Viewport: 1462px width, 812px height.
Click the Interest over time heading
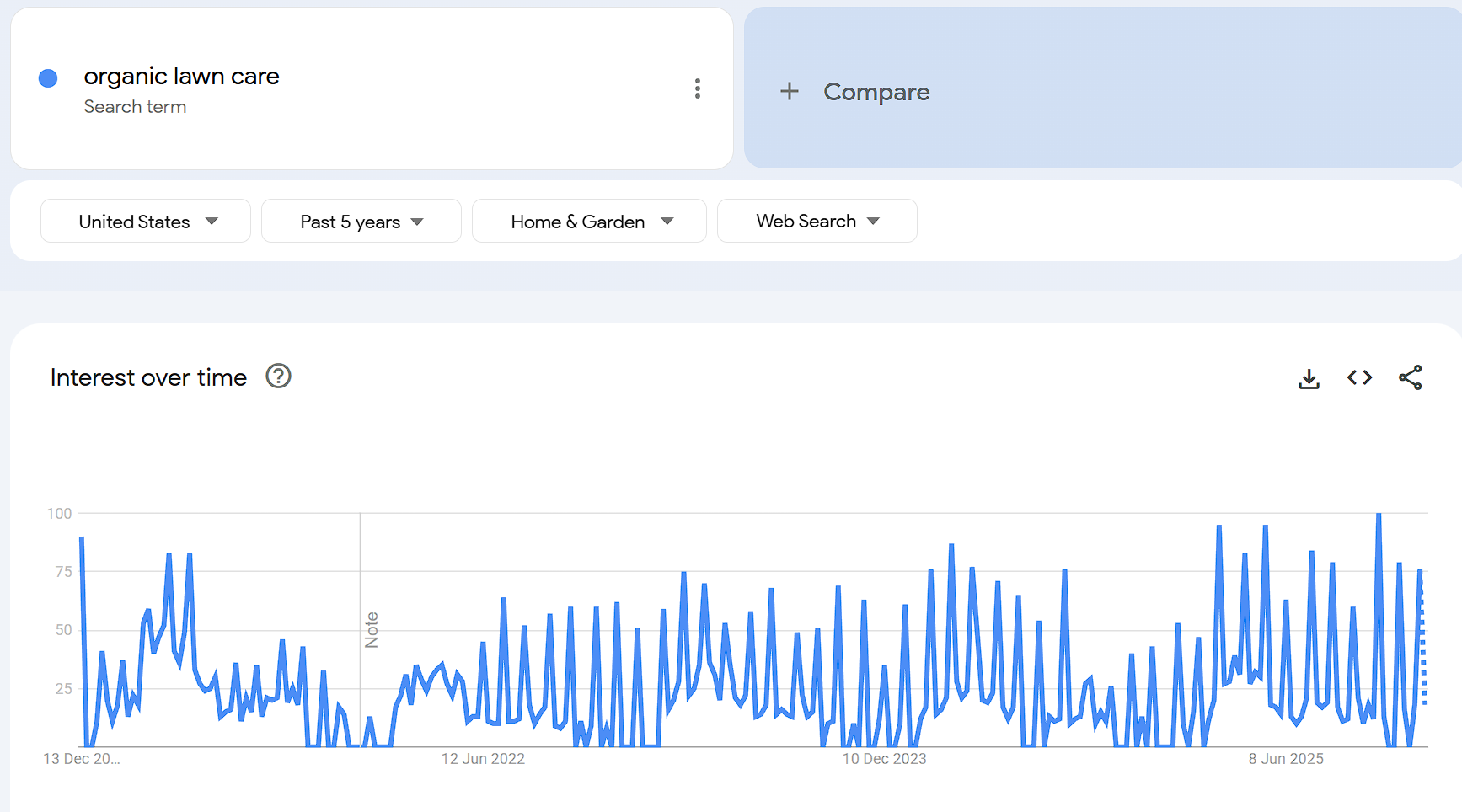point(148,377)
